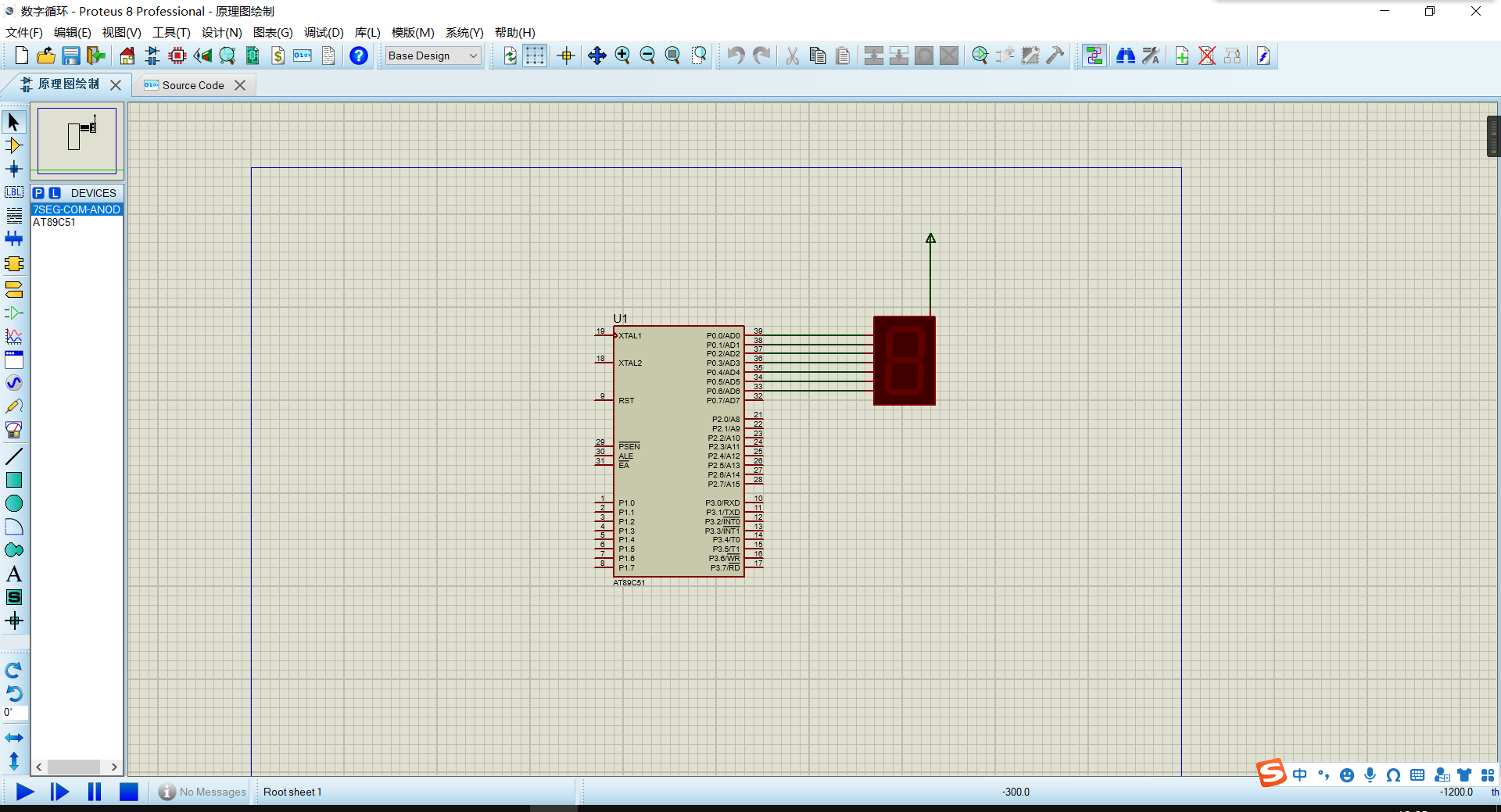The height and width of the screenshot is (812, 1501).
Task: Toggle the wire autorouter button
Action: pos(1094,55)
